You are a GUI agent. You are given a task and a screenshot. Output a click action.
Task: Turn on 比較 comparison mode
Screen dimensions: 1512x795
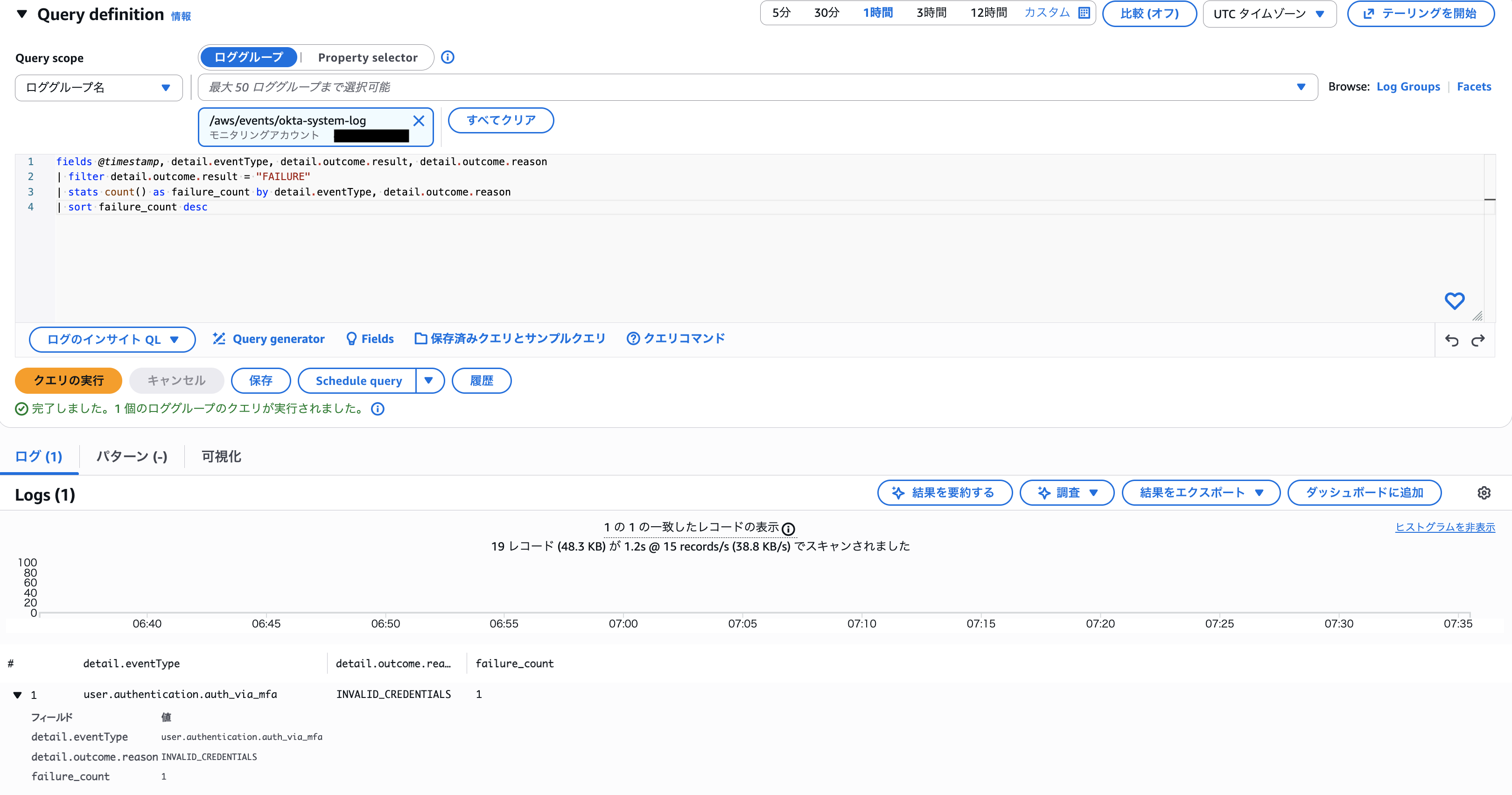[x=1148, y=14]
